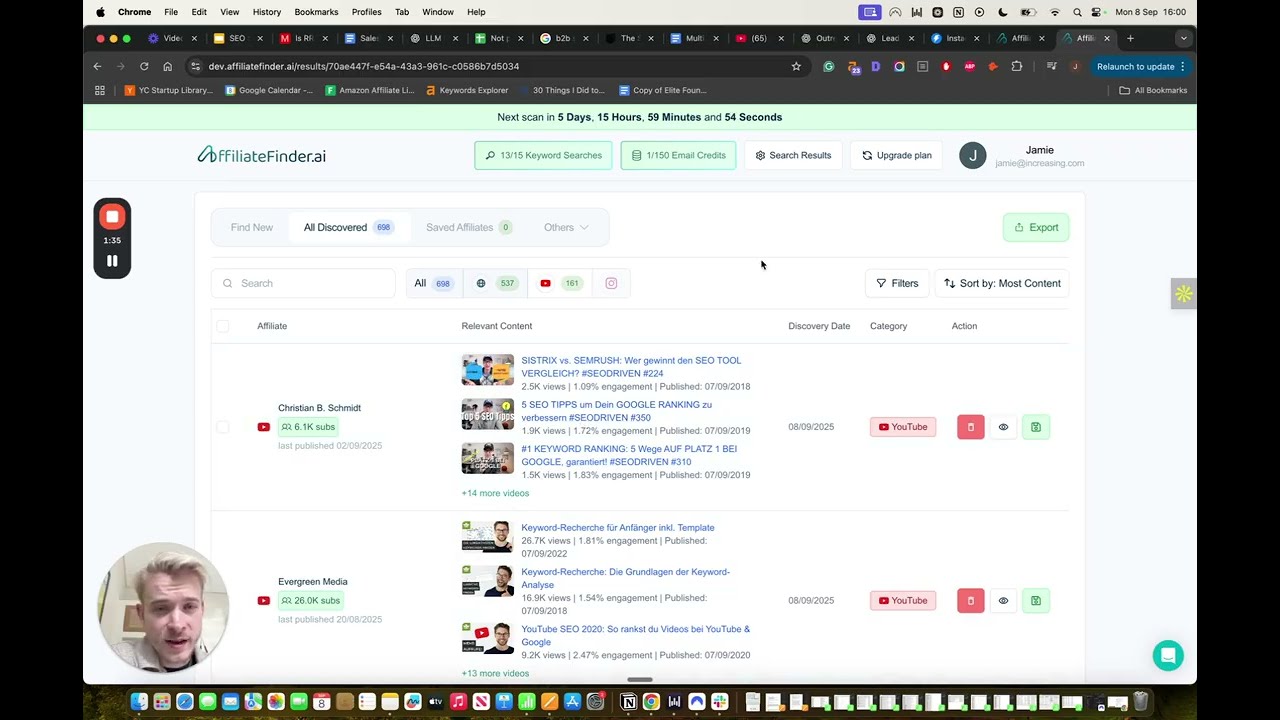Open the Apple menu
Image resolution: width=1280 pixels, height=720 pixels.
pyautogui.click(x=100, y=12)
